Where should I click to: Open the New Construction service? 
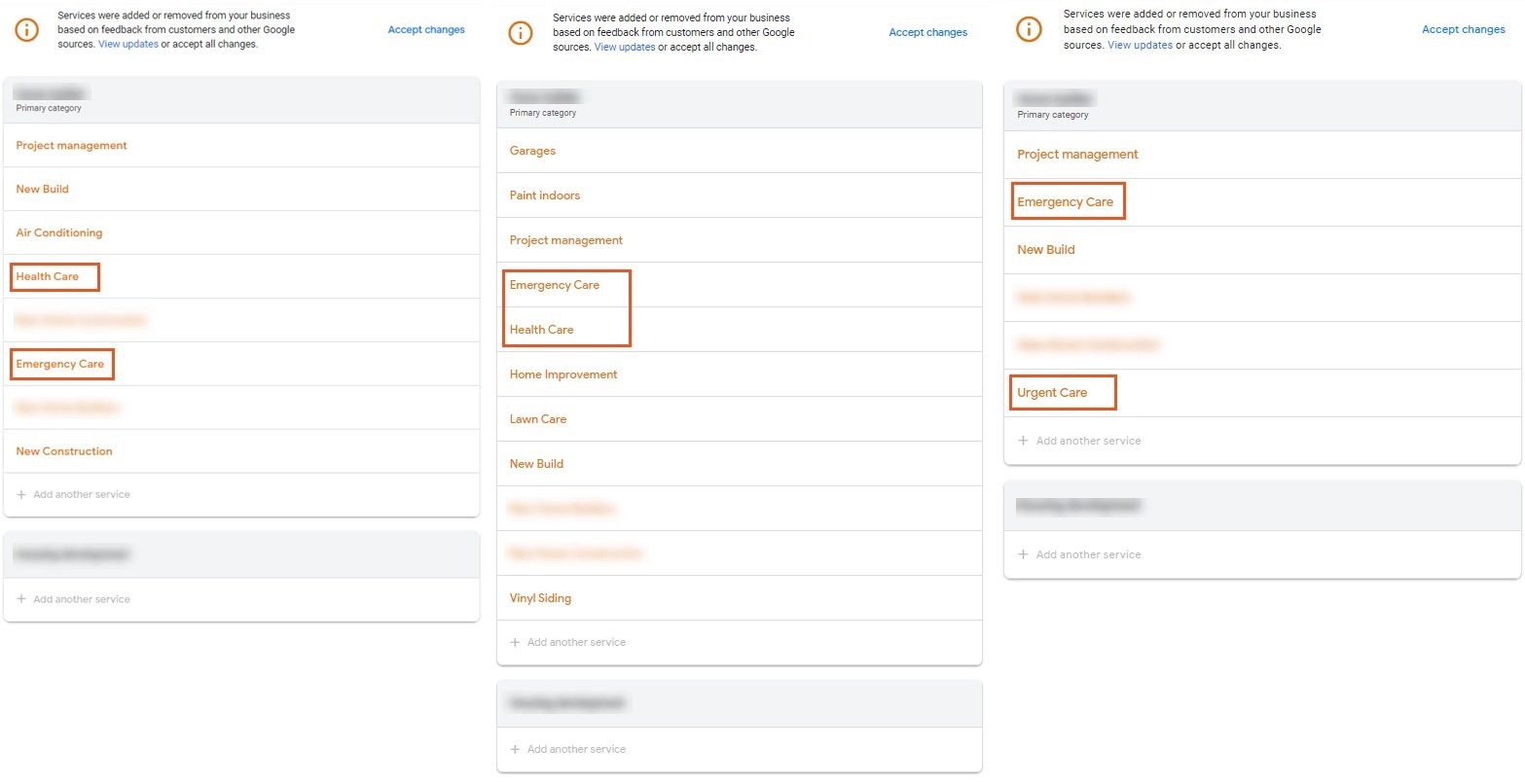coord(64,451)
